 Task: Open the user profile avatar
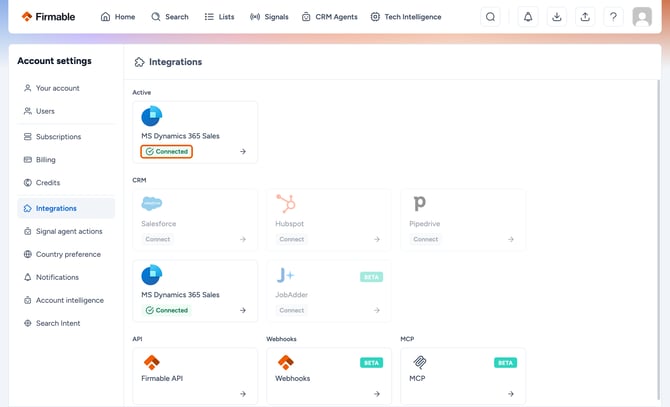[x=642, y=17]
